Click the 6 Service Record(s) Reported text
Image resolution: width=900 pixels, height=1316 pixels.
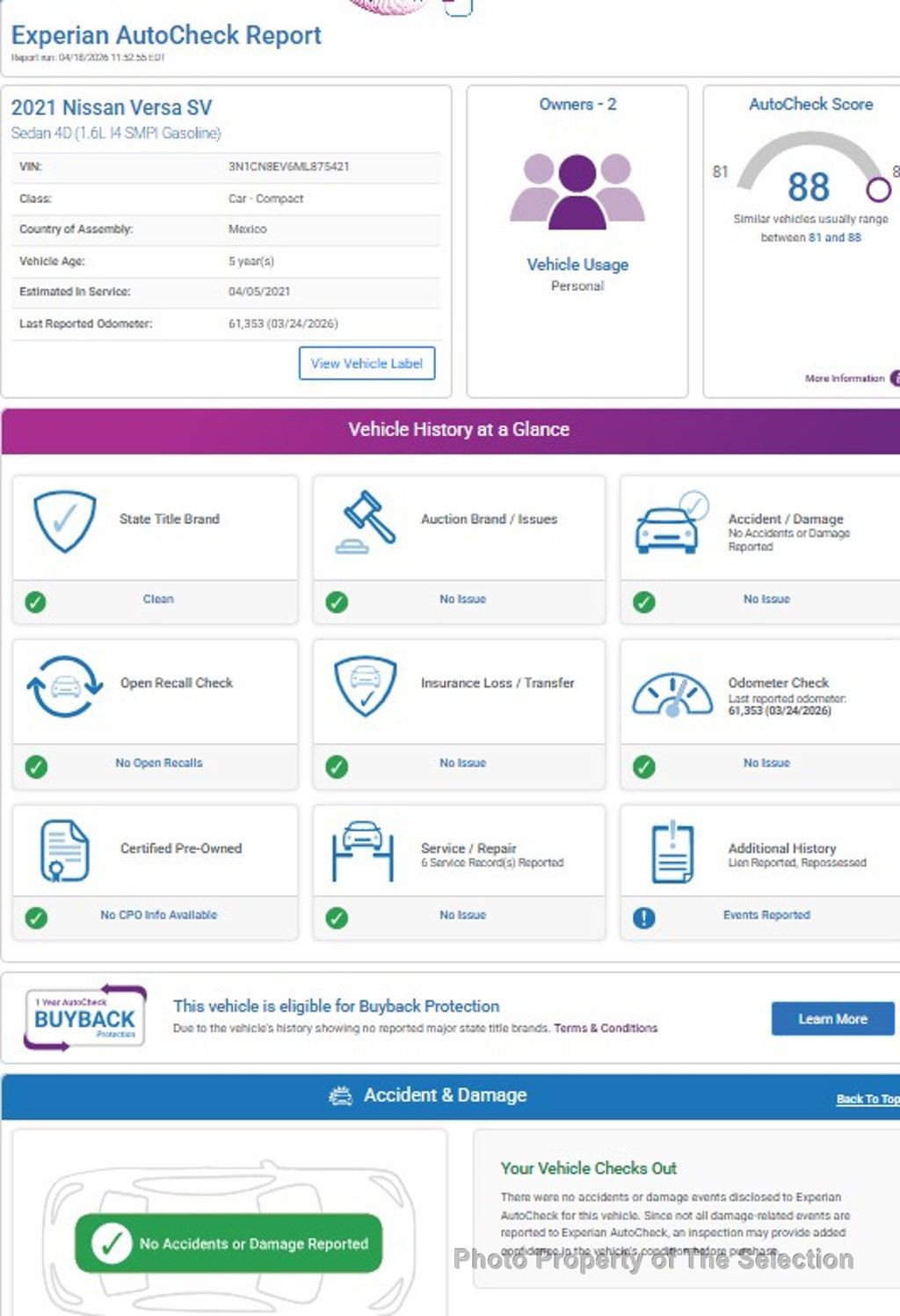point(492,863)
